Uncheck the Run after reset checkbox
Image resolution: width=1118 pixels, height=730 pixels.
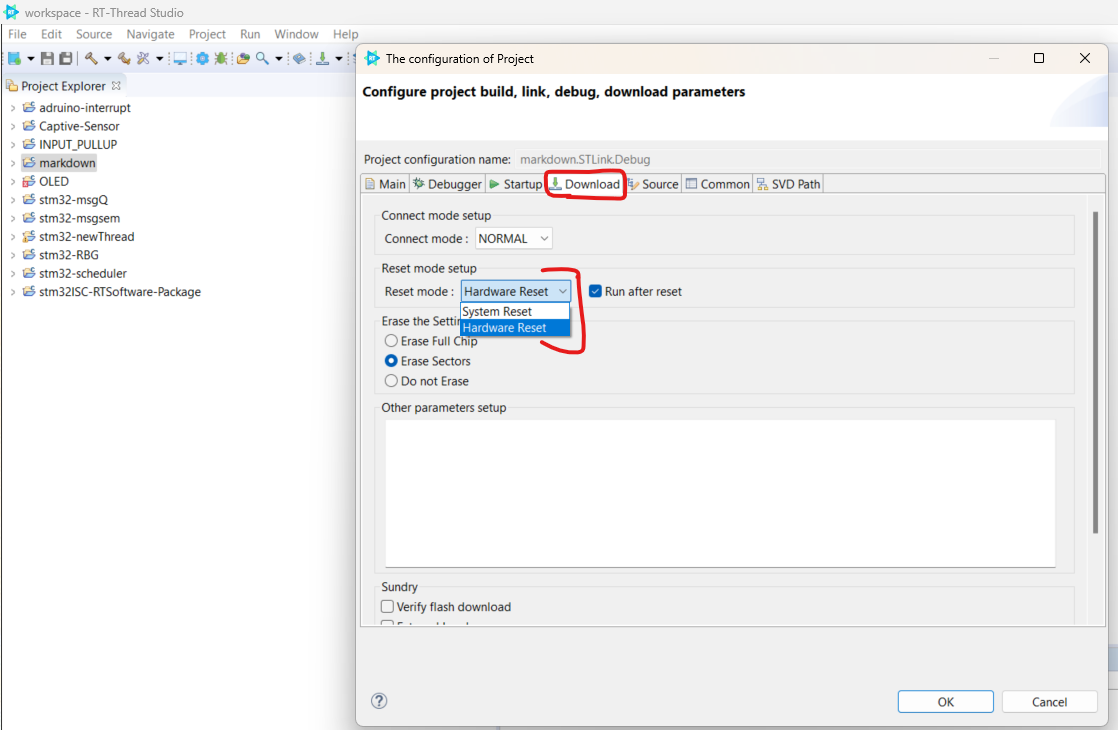(x=596, y=291)
